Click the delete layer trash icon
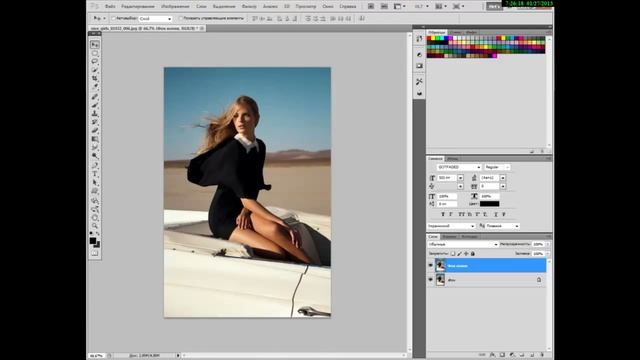 542,355
